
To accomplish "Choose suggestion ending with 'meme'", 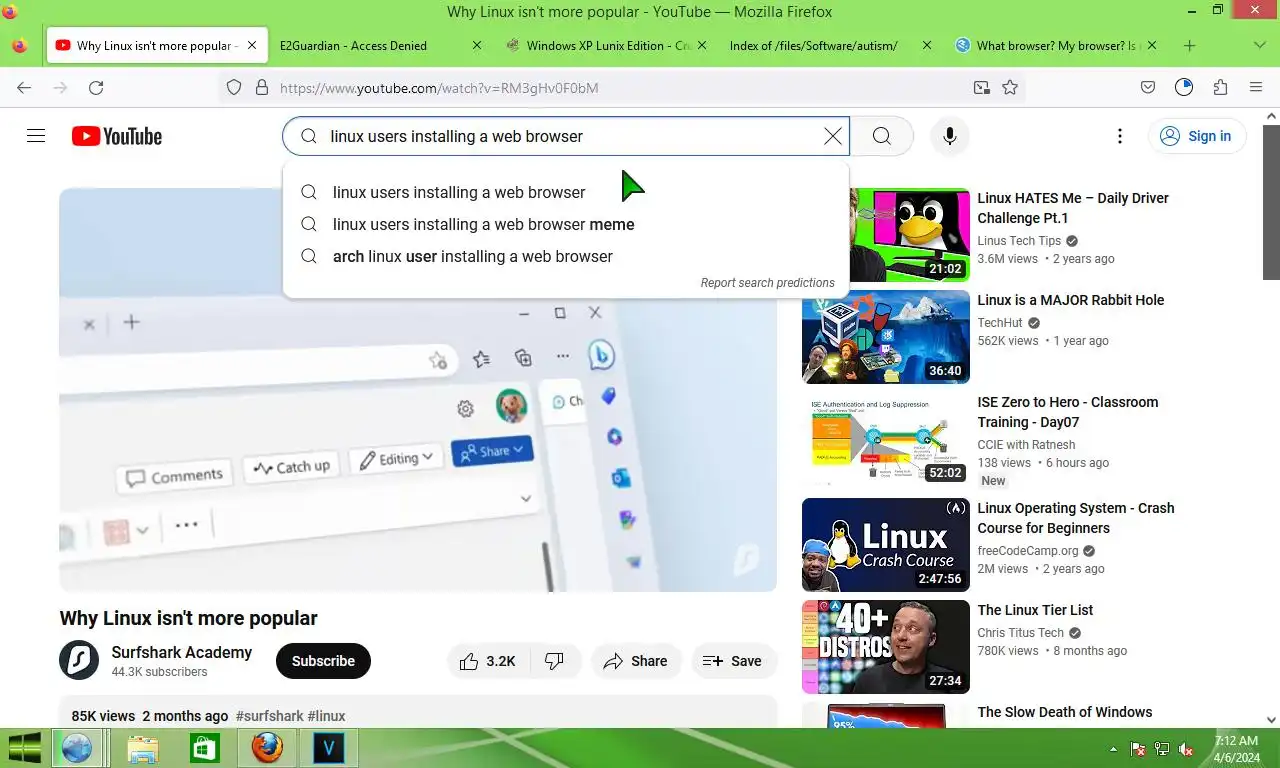I will 566,224.
